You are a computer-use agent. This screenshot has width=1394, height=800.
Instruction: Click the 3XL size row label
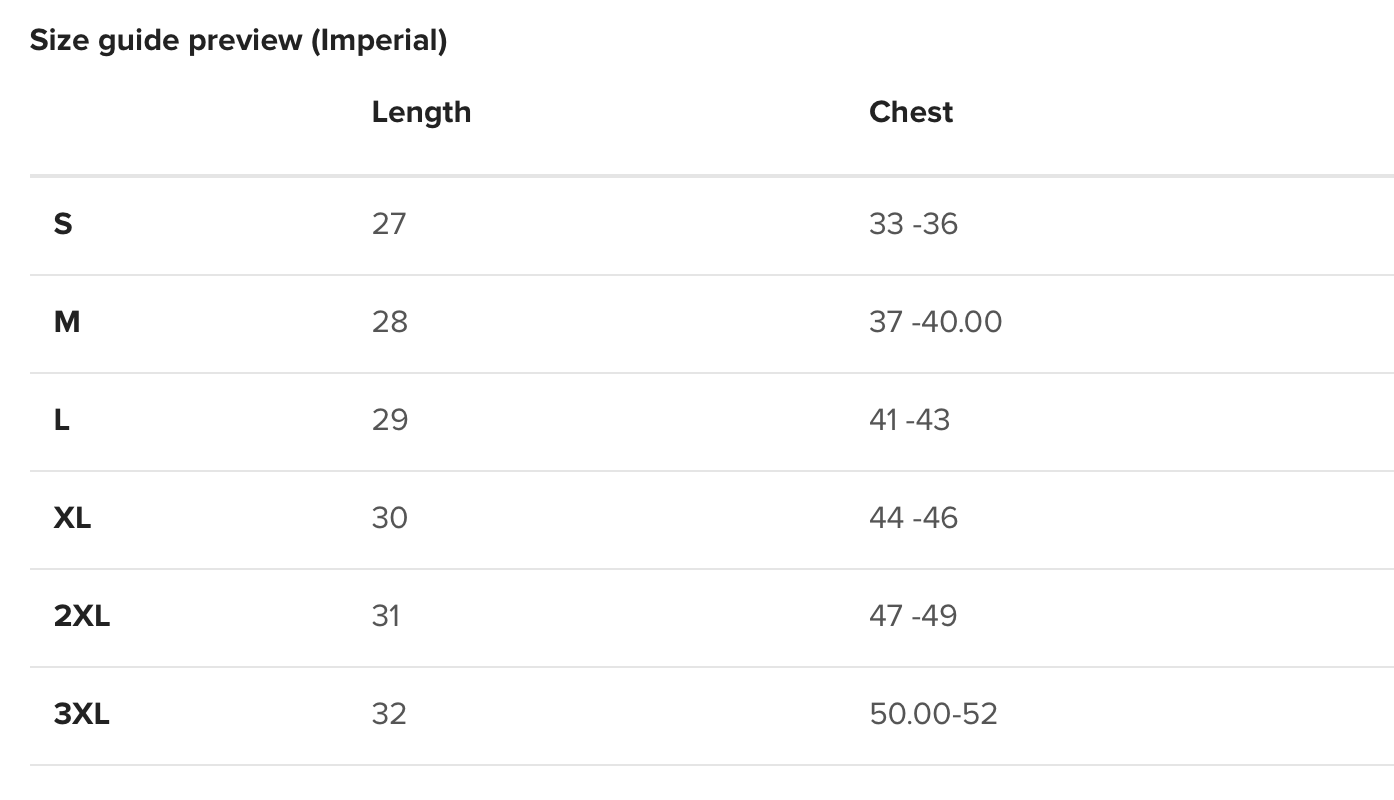pyautogui.click(x=82, y=714)
